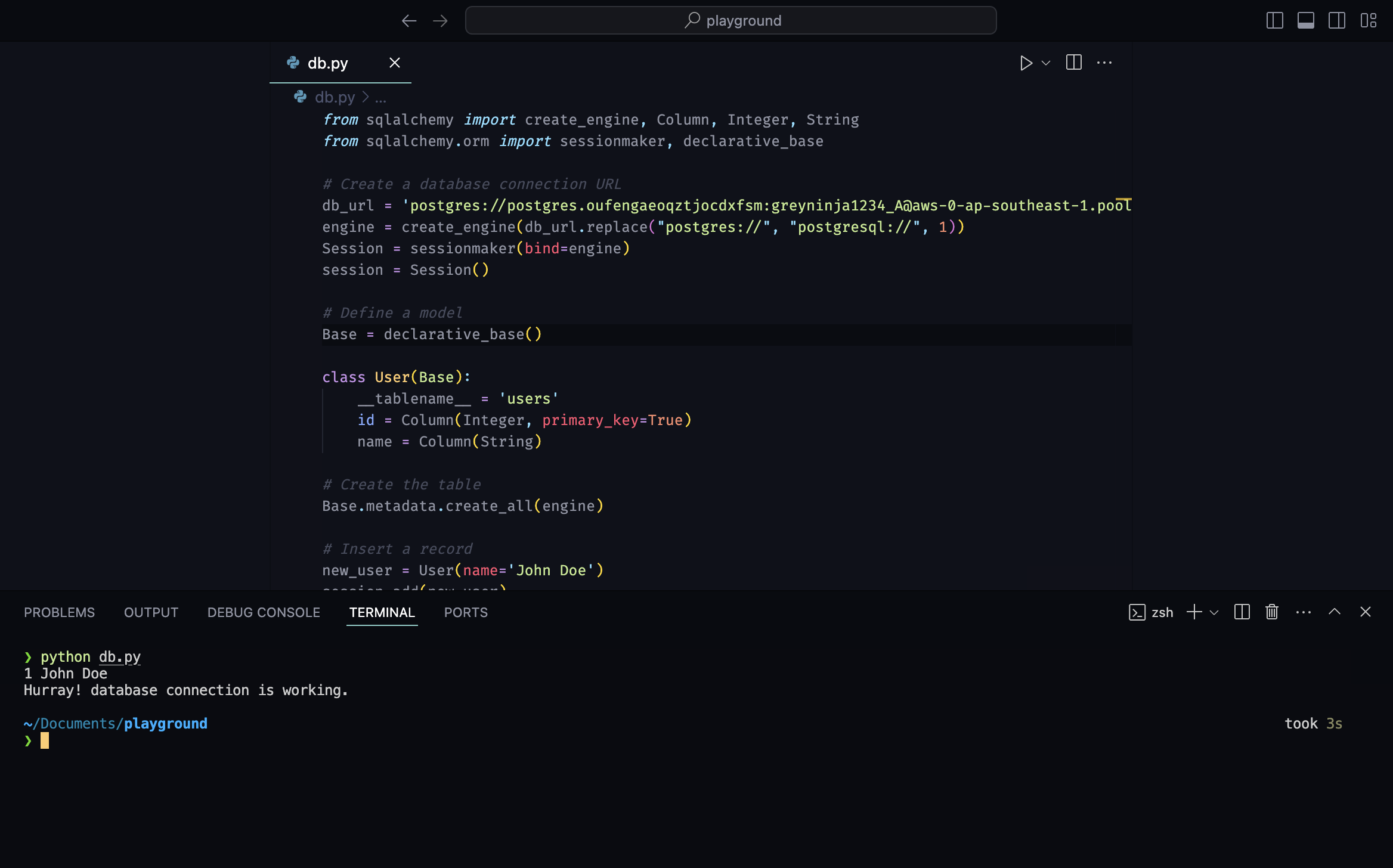Image resolution: width=1393 pixels, height=868 pixels.
Task: Go back using left arrow
Action: point(409,21)
